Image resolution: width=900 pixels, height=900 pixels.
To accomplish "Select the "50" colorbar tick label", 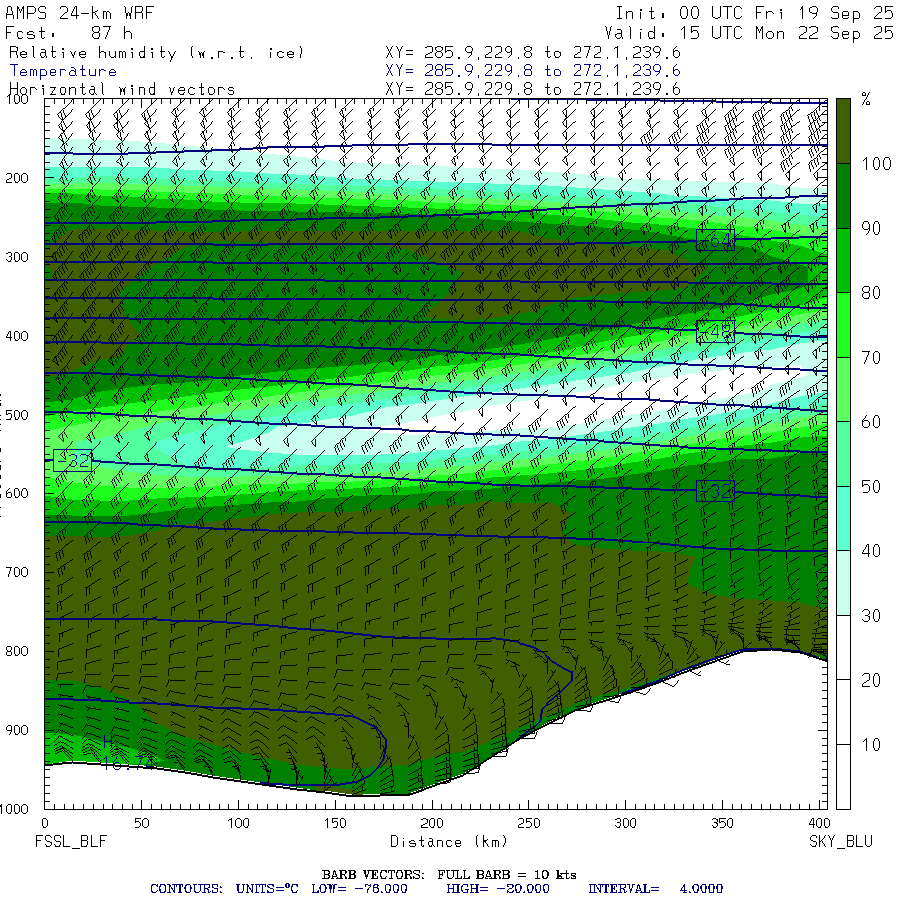I will click(x=871, y=487).
